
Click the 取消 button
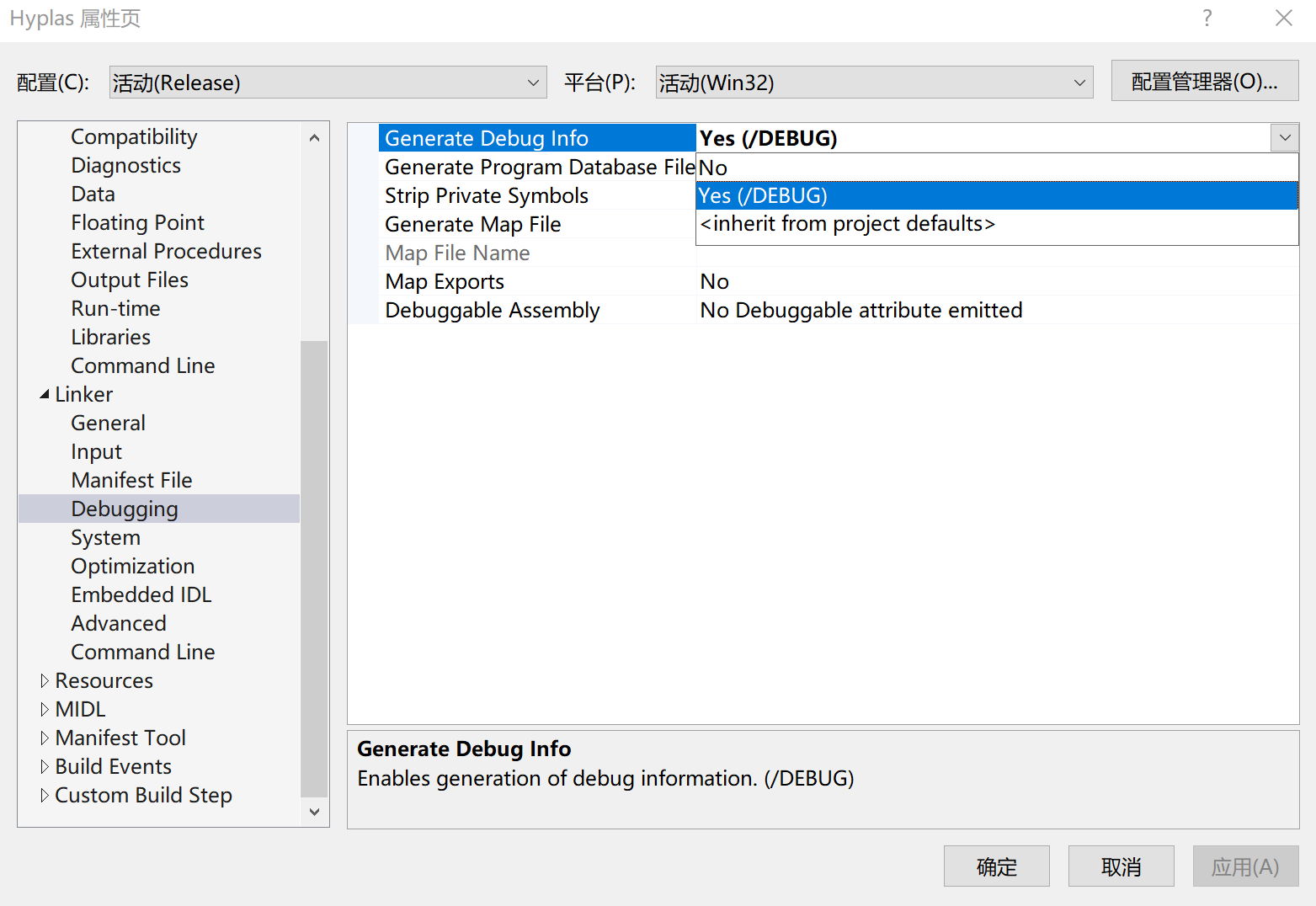point(1121,866)
